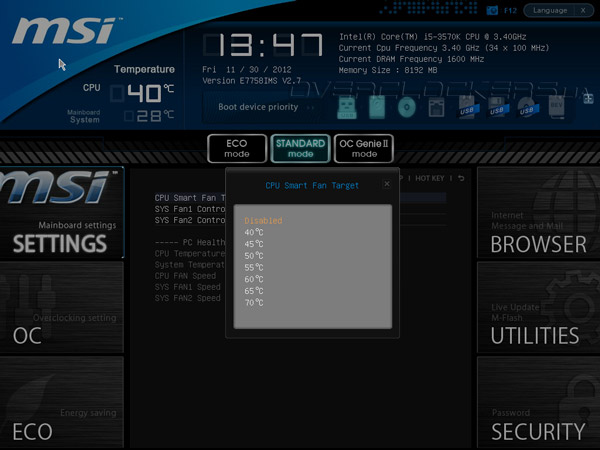600x450 pixels.
Task: Click the MSI logo in the header
Action: point(65,30)
